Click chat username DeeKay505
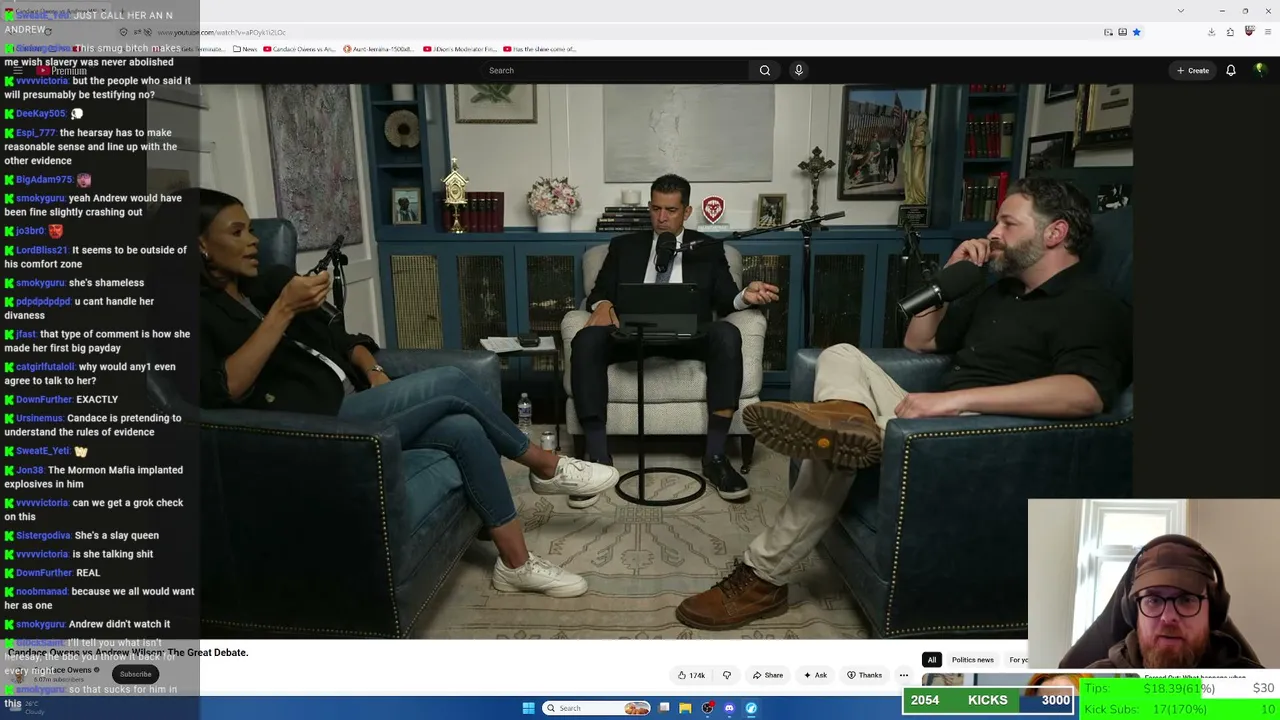 pos(41,113)
